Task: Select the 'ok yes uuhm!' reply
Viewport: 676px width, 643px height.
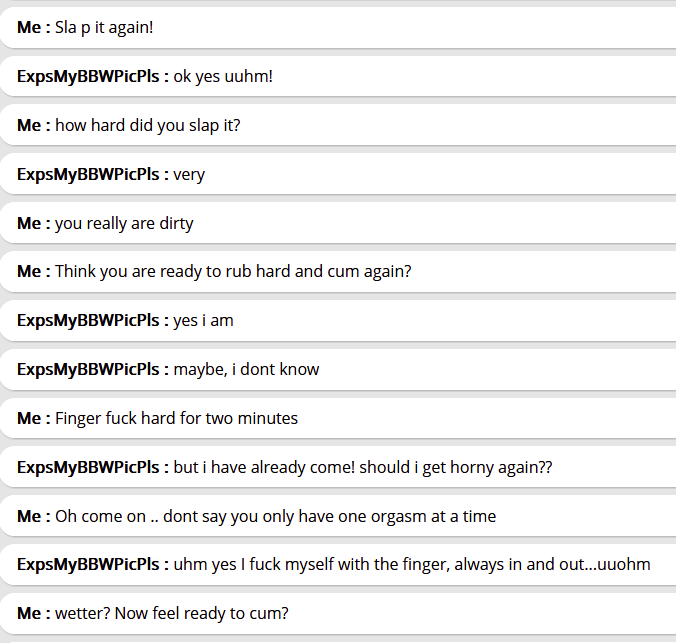Action: point(223,76)
